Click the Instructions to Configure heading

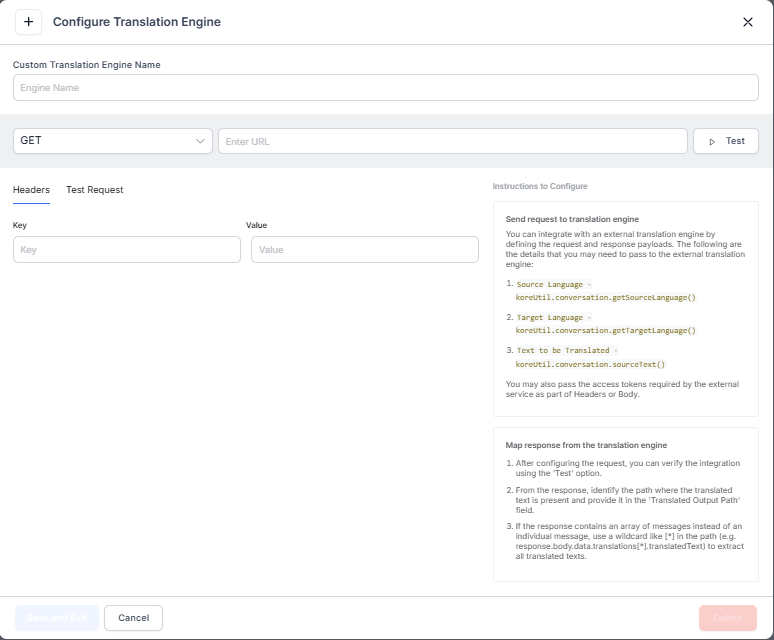pos(540,186)
